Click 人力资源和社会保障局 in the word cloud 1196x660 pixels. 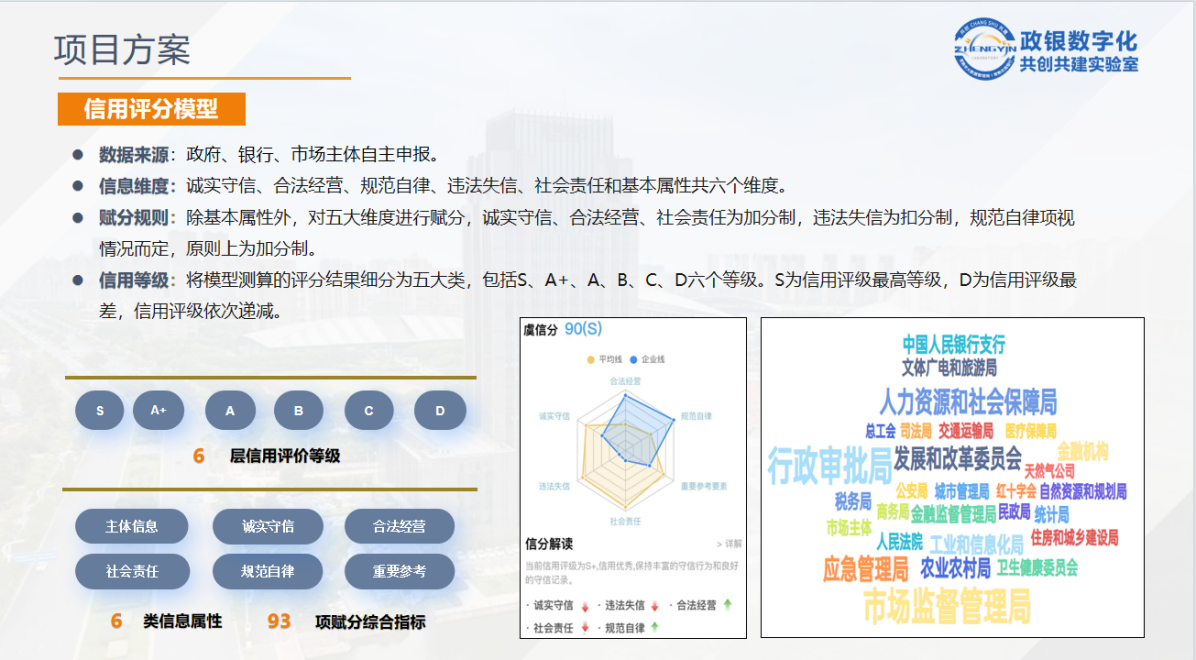click(968, 402)
